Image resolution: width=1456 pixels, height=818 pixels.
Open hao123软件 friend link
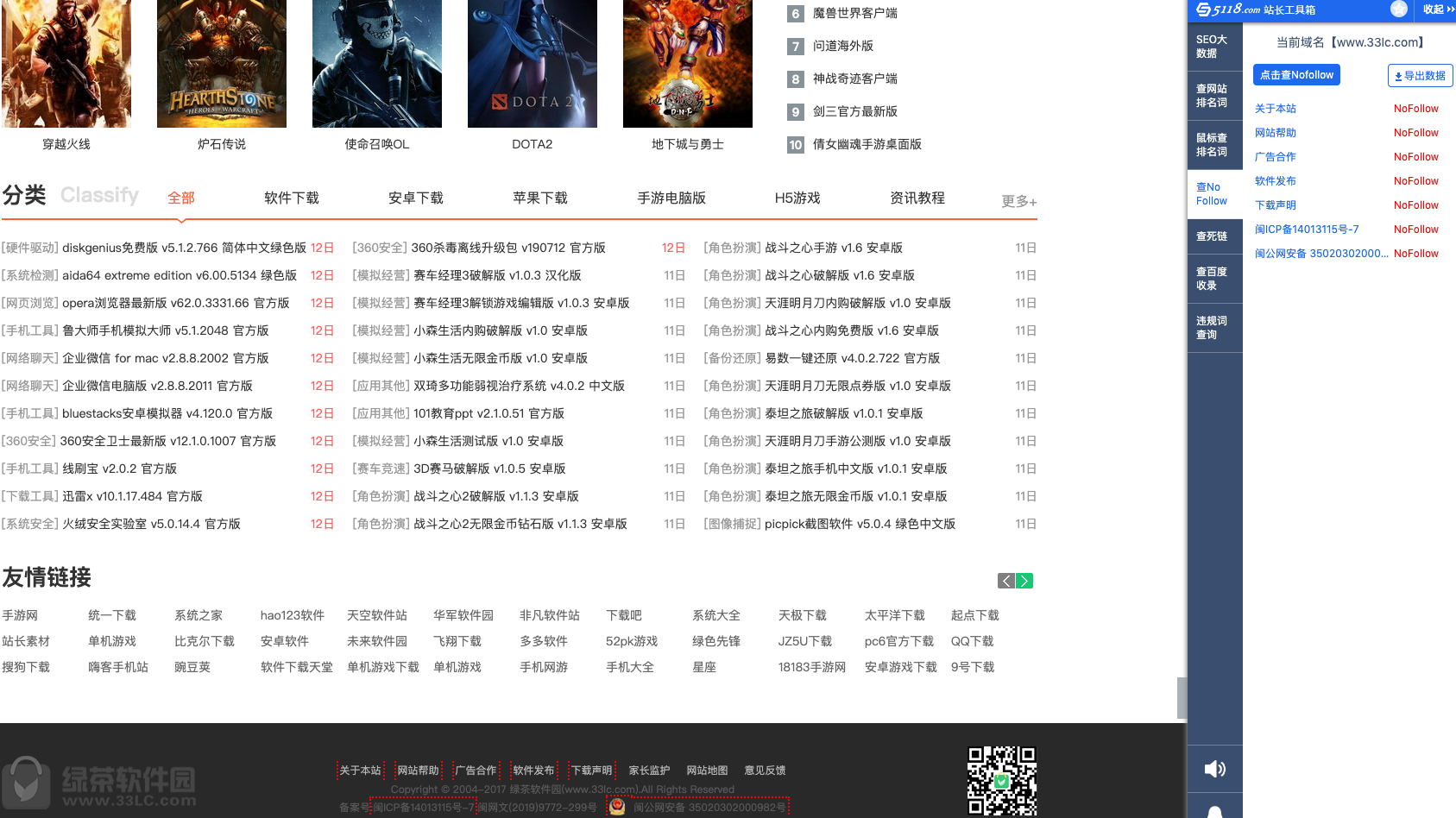[x=293, y=615]
